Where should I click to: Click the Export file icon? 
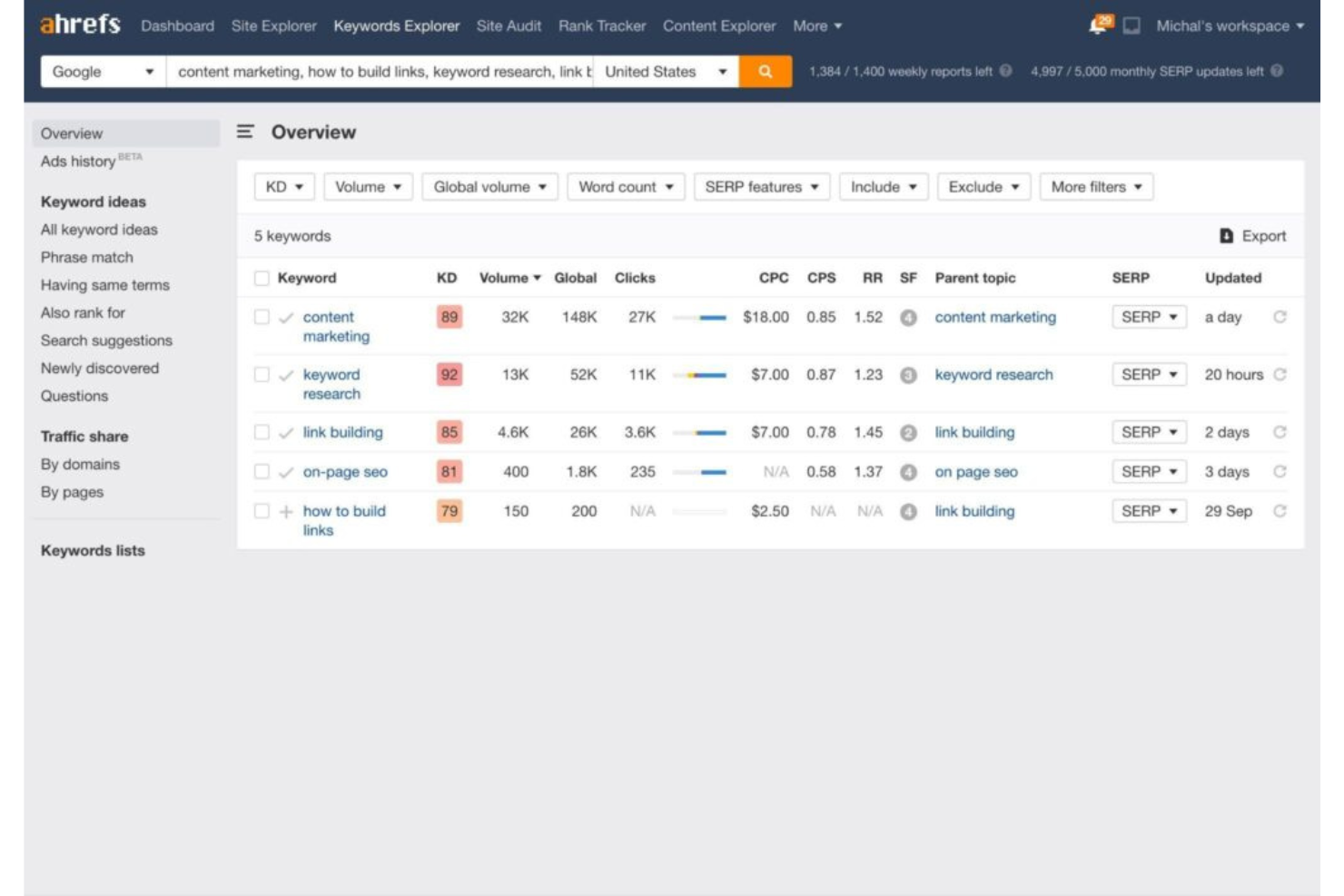[x=1226, y=236]
